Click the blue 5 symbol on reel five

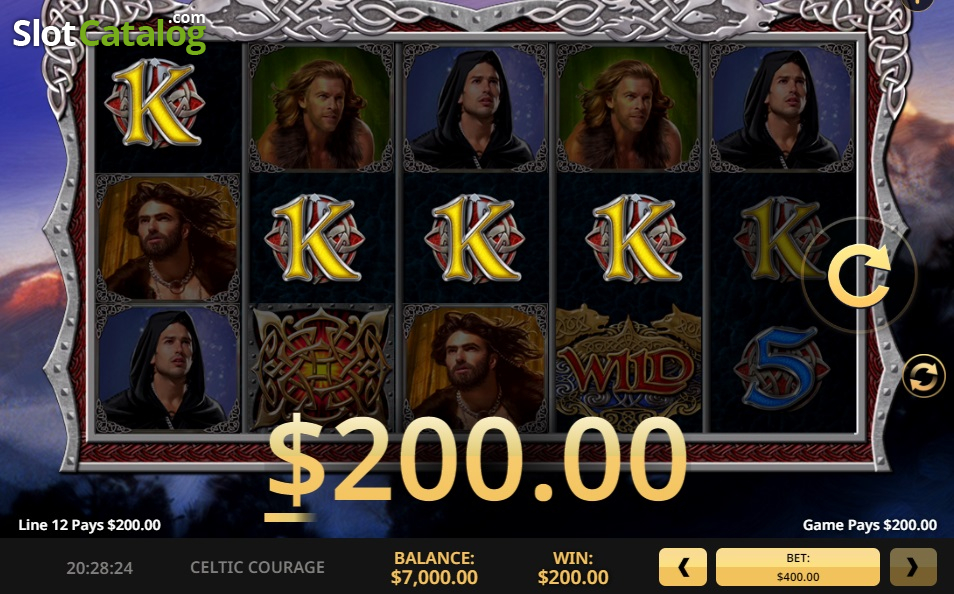(x=781, y=368)
